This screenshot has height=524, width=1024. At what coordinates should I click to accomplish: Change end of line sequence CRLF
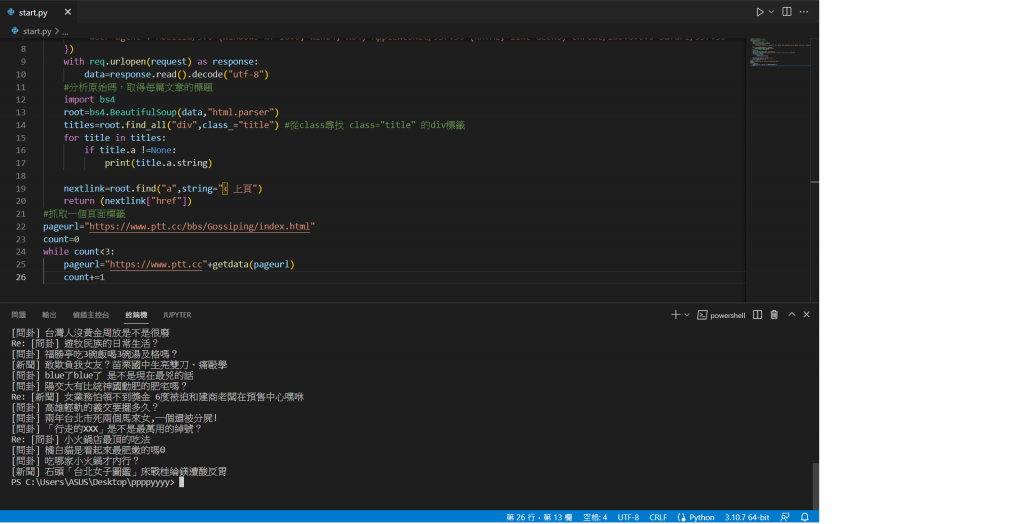click(658, 517)
